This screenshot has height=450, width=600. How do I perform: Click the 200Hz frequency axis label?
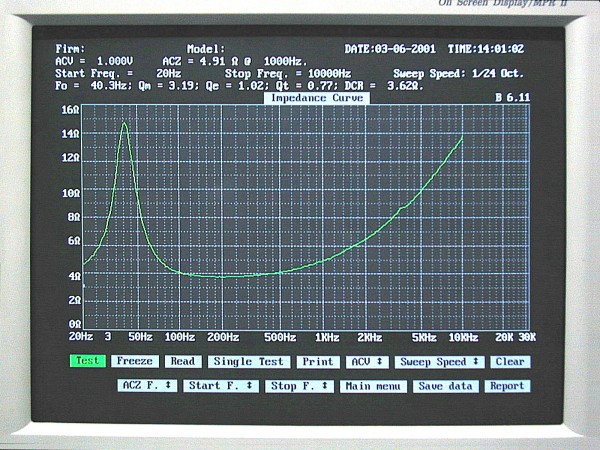[223, 338]
